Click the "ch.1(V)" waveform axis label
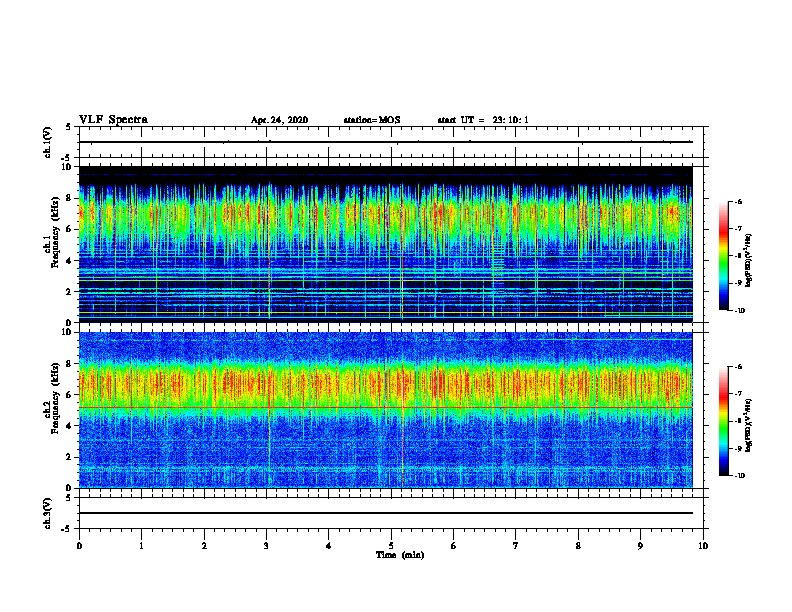This screenshot has height=612, width=792. [48, 142]
